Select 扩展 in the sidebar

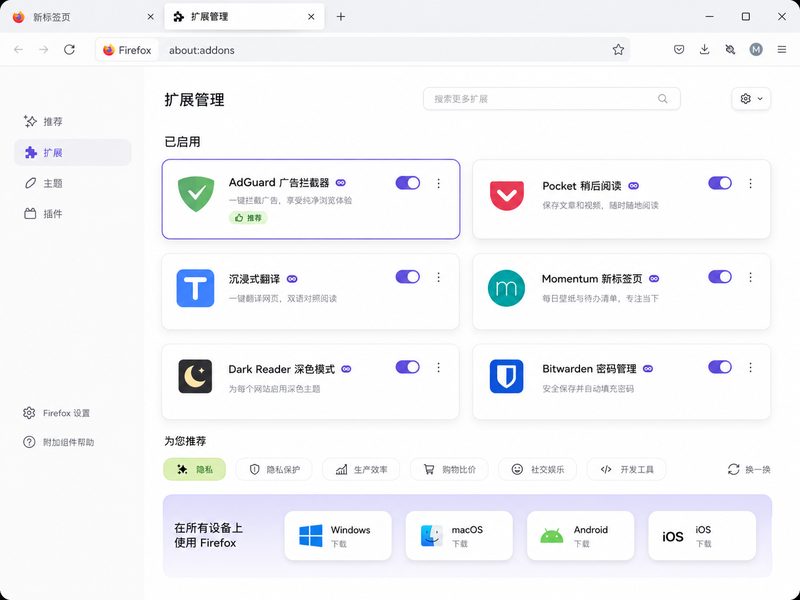[72, 153]
